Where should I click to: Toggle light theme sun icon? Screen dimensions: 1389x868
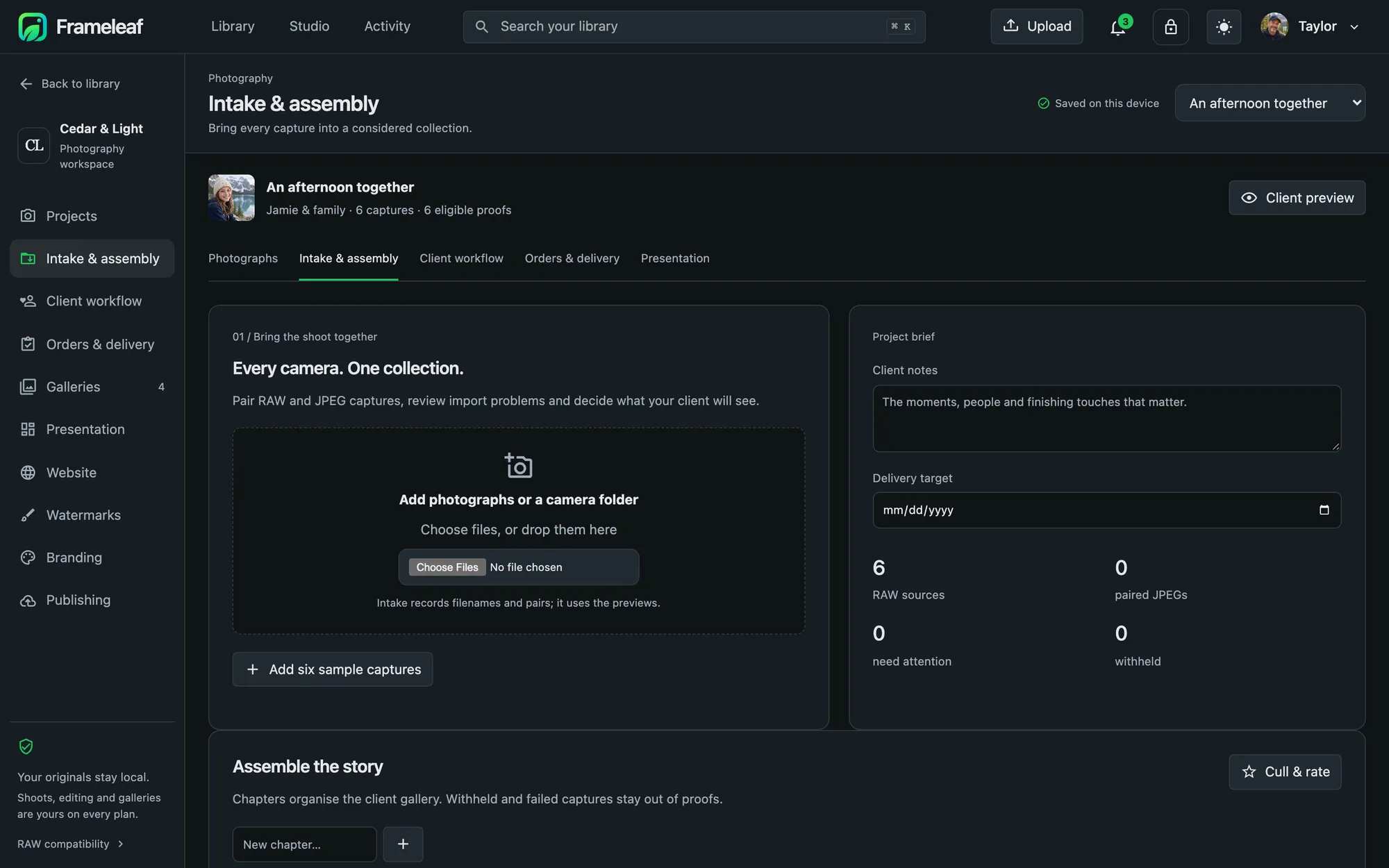point(1224,26)
